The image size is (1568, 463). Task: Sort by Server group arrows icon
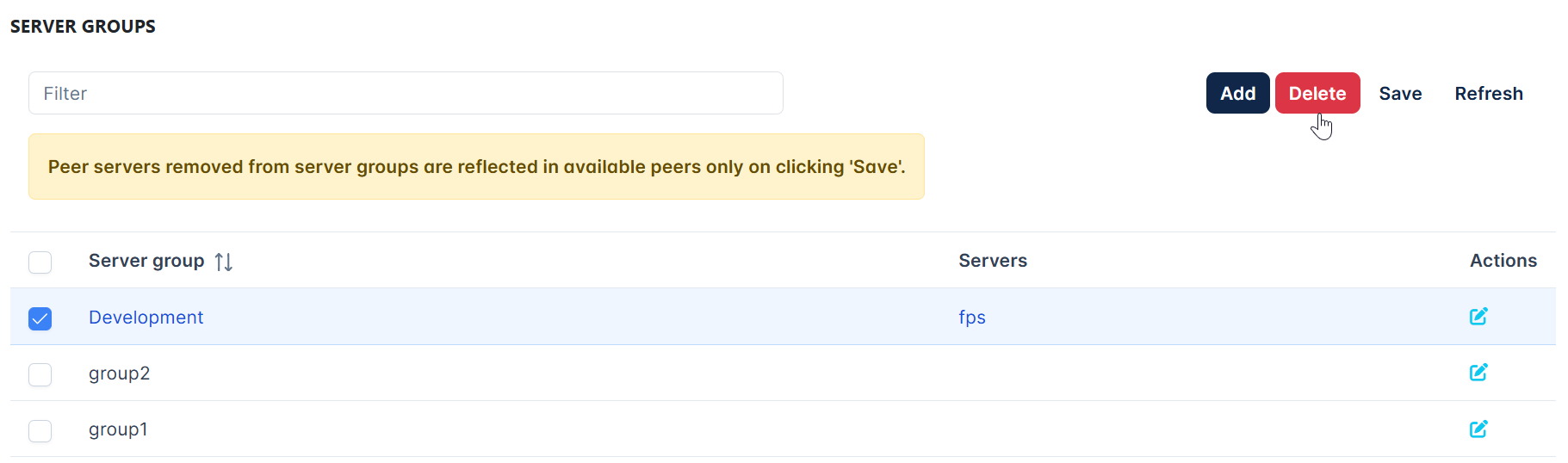[x=224, y=262]
